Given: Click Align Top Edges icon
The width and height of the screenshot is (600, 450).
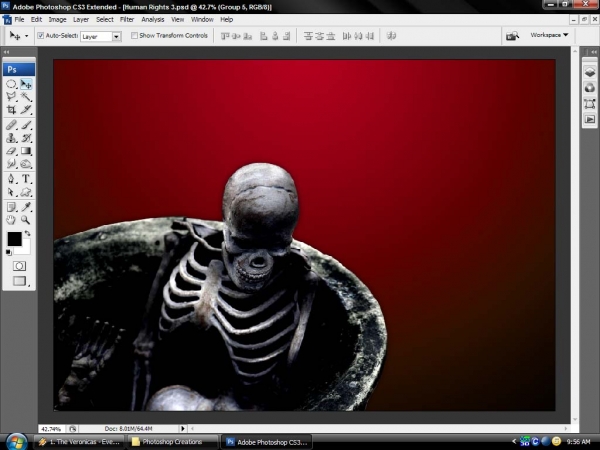Looking at the screenshot, I should pyautogui.click(x=225, y=36).
